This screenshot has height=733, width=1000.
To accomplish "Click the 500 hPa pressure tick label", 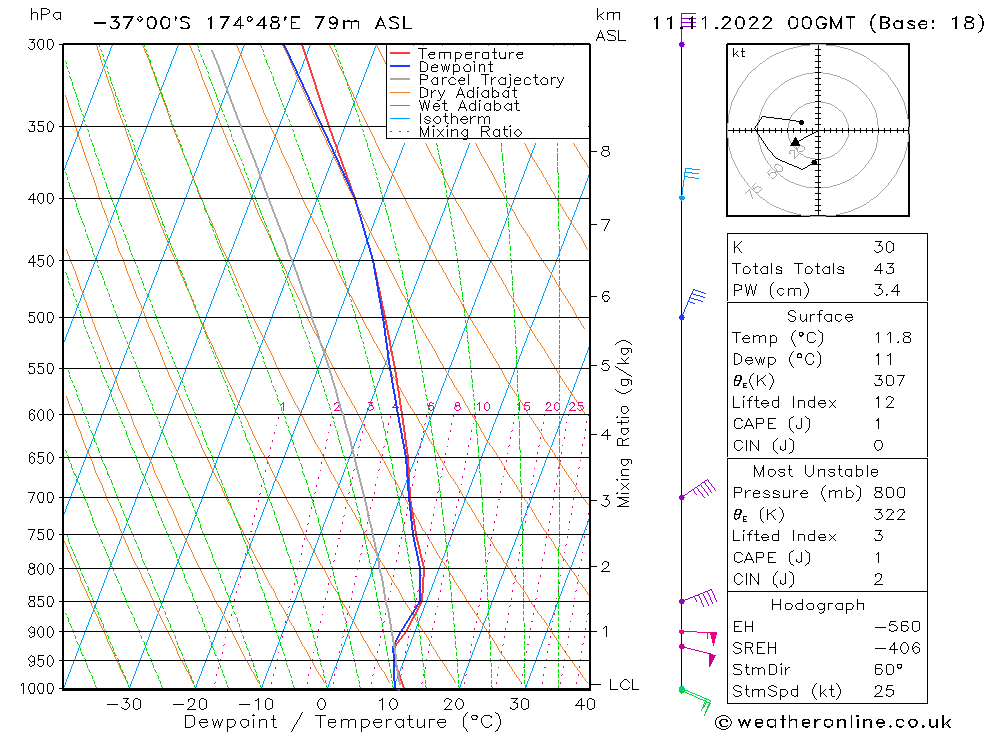I will (41, 318).
